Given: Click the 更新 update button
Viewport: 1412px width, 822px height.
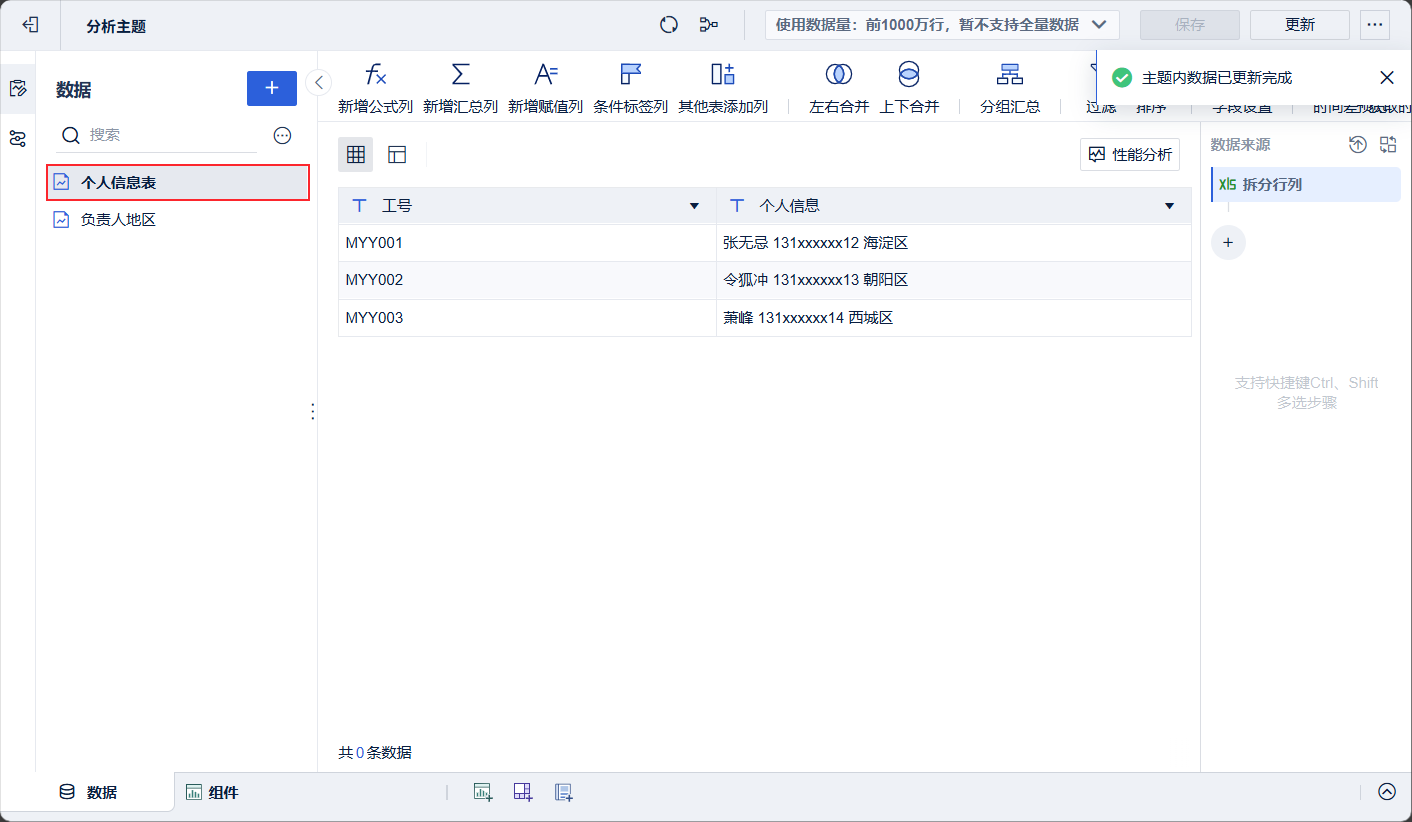Looking at the screenshot, I should click(1299, 24).
